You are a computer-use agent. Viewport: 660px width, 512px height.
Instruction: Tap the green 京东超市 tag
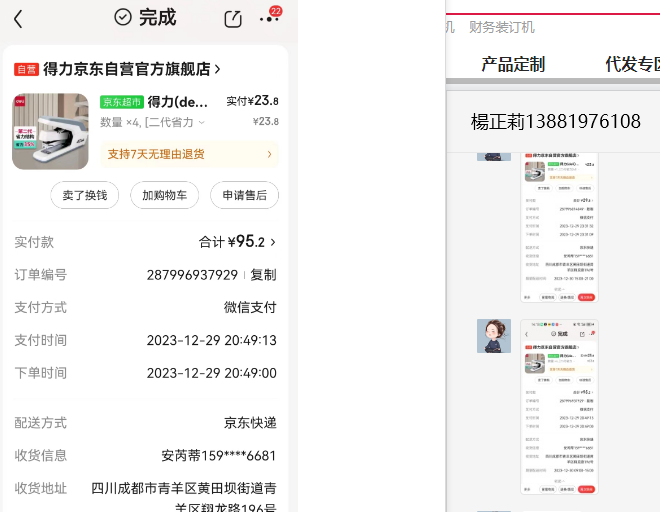[x=122, y=102]
